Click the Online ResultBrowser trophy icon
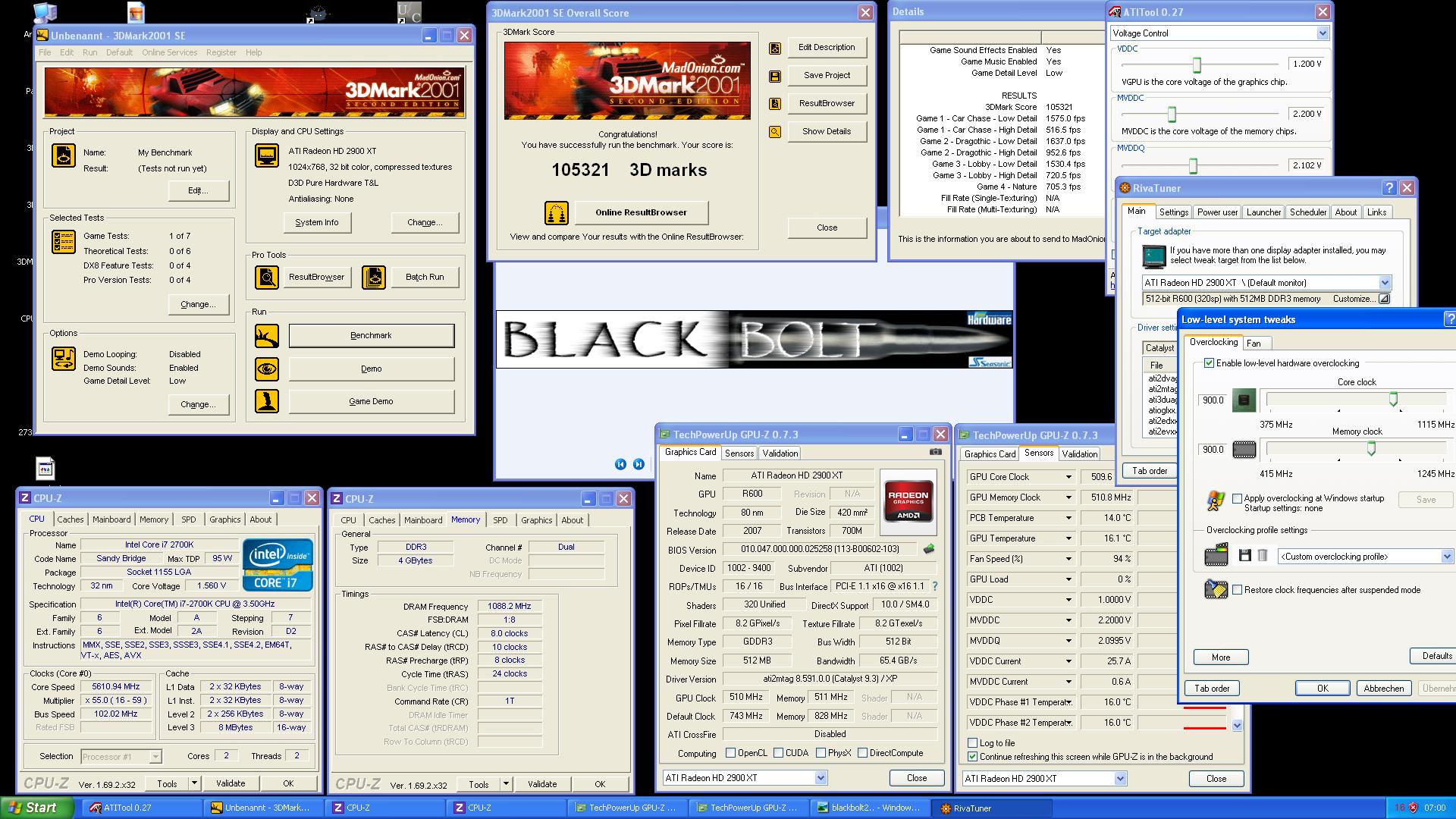1456x819 pixels. pyautogui.click(x=557, y=213)
